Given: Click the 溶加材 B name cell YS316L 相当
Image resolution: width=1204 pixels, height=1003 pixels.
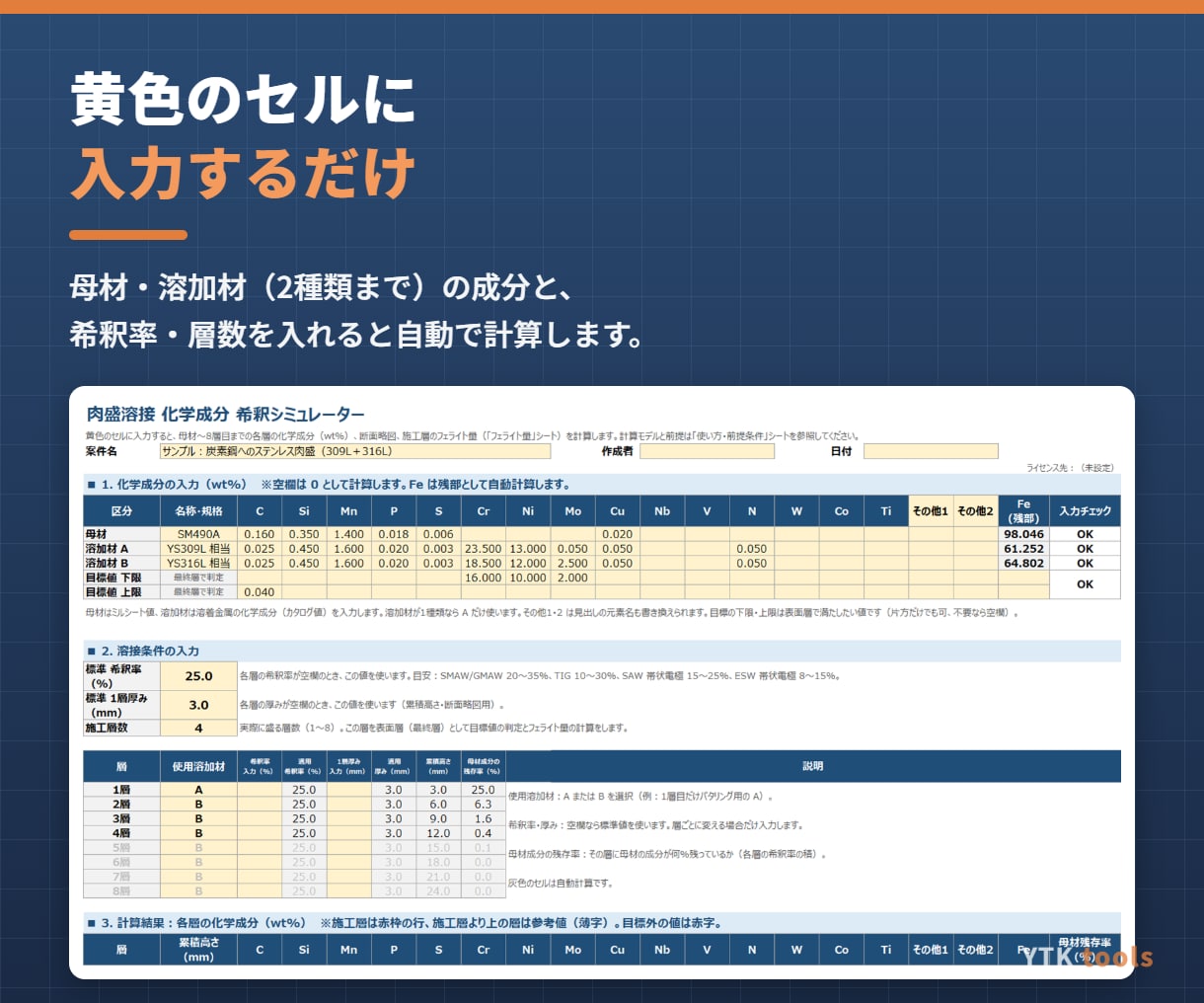Looking at the screenshot, I should coord(198,564).
